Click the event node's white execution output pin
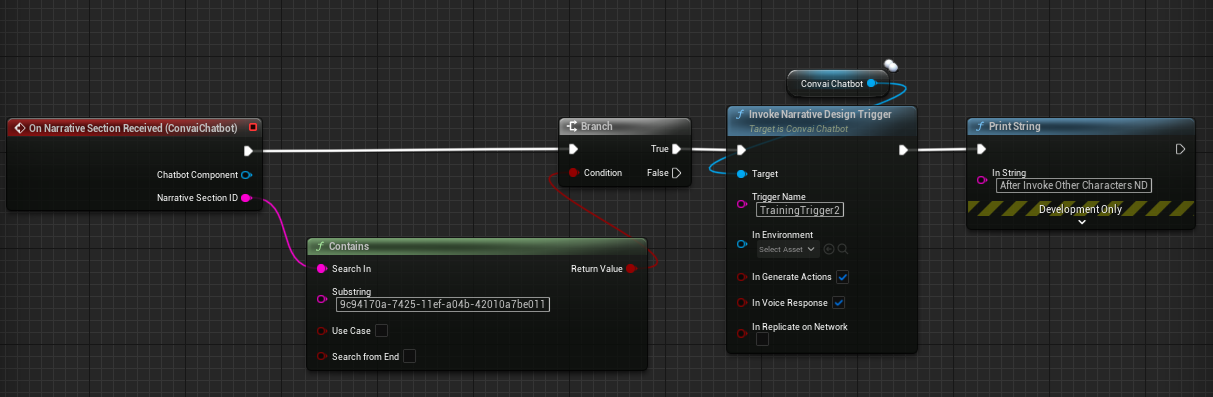Screen dimensions: 1213x397 pos(249,151)
